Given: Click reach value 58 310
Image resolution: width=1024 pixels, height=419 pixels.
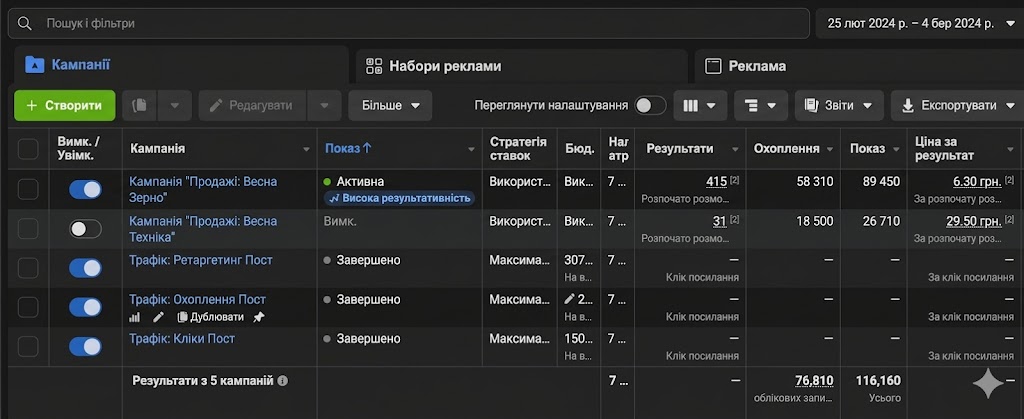Looking at the screenshot, I should pos(815,182).
